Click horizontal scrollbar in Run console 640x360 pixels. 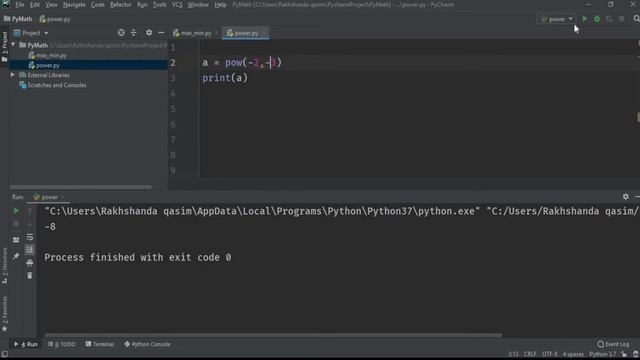coord(273,335)
